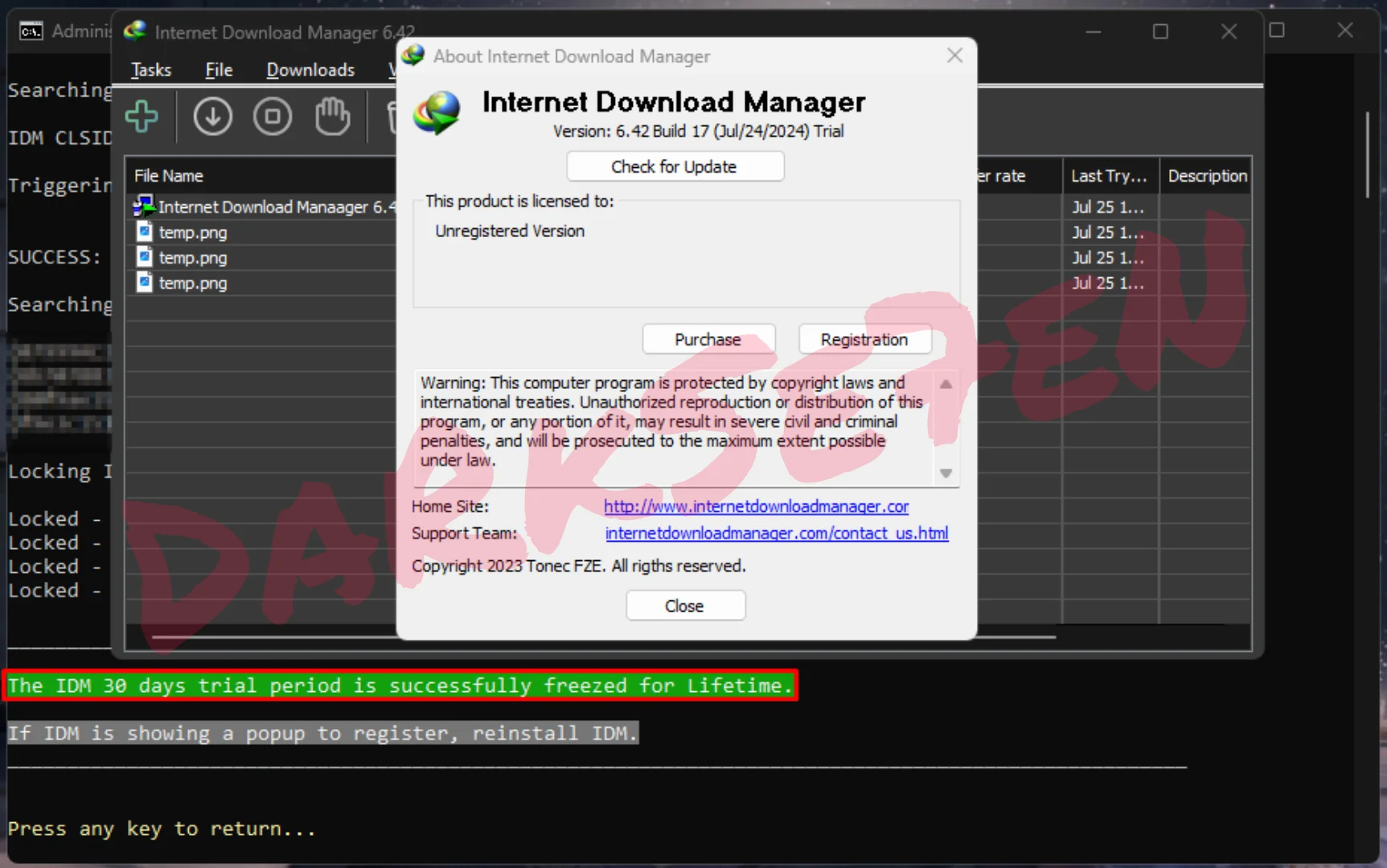The width and height of the screenshot is (1387, 868).
Task: Open the Support Team contact_us link
Action: (x=777, y=533)
